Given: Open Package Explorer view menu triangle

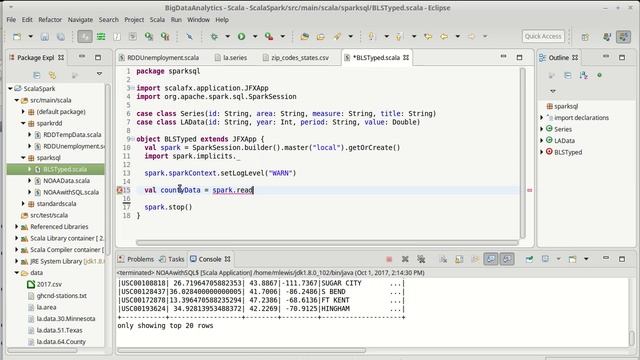Looking at the screenshot, I should pyautogui.click(x=99, y=74).
